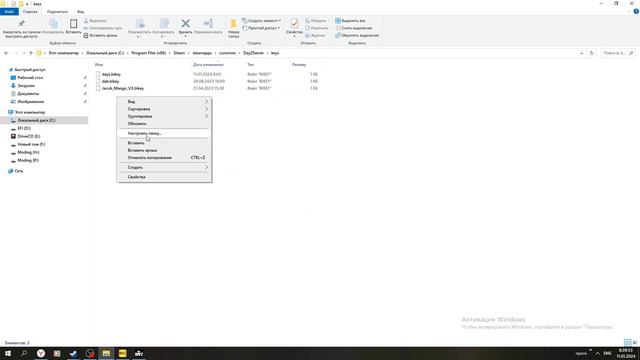Click the ENG language indicator in tray

607,353
